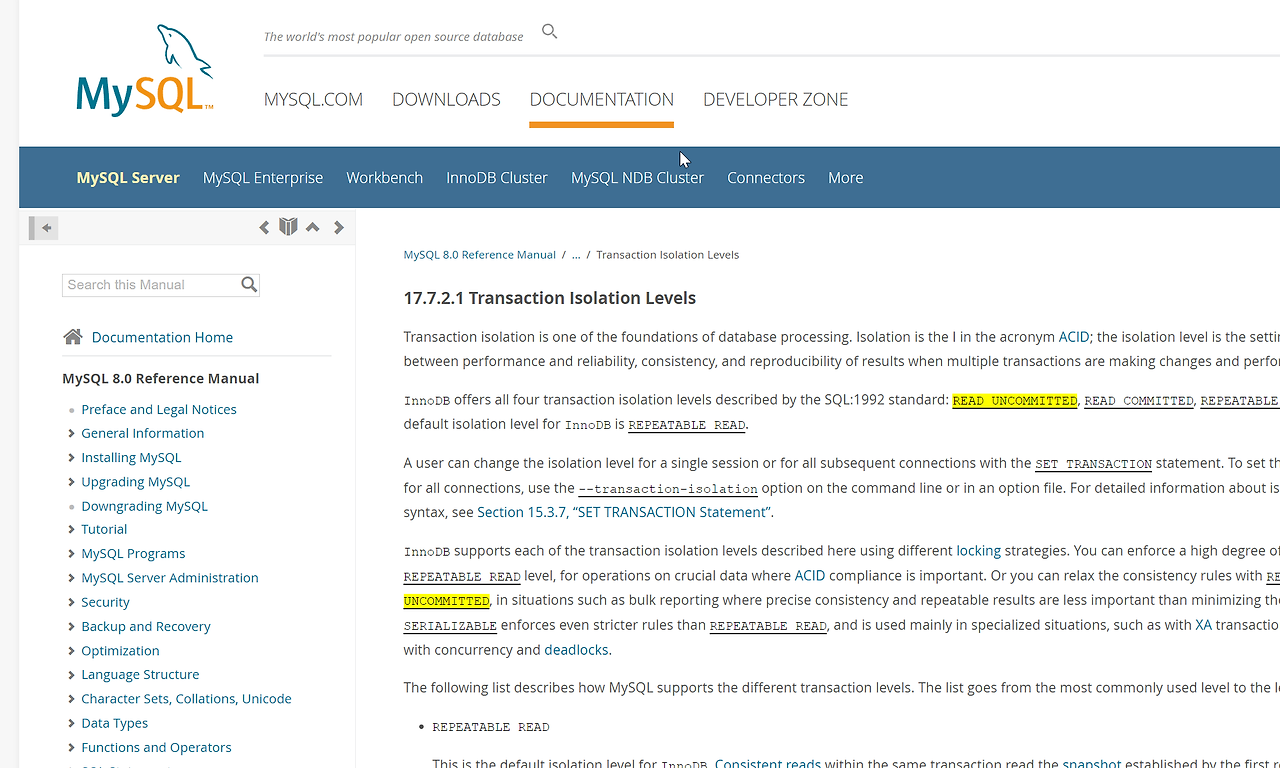Open the More menu in blue bar
Image resolution: width=1280 pixels, height=768 pixels.
[x=845, y=177]
